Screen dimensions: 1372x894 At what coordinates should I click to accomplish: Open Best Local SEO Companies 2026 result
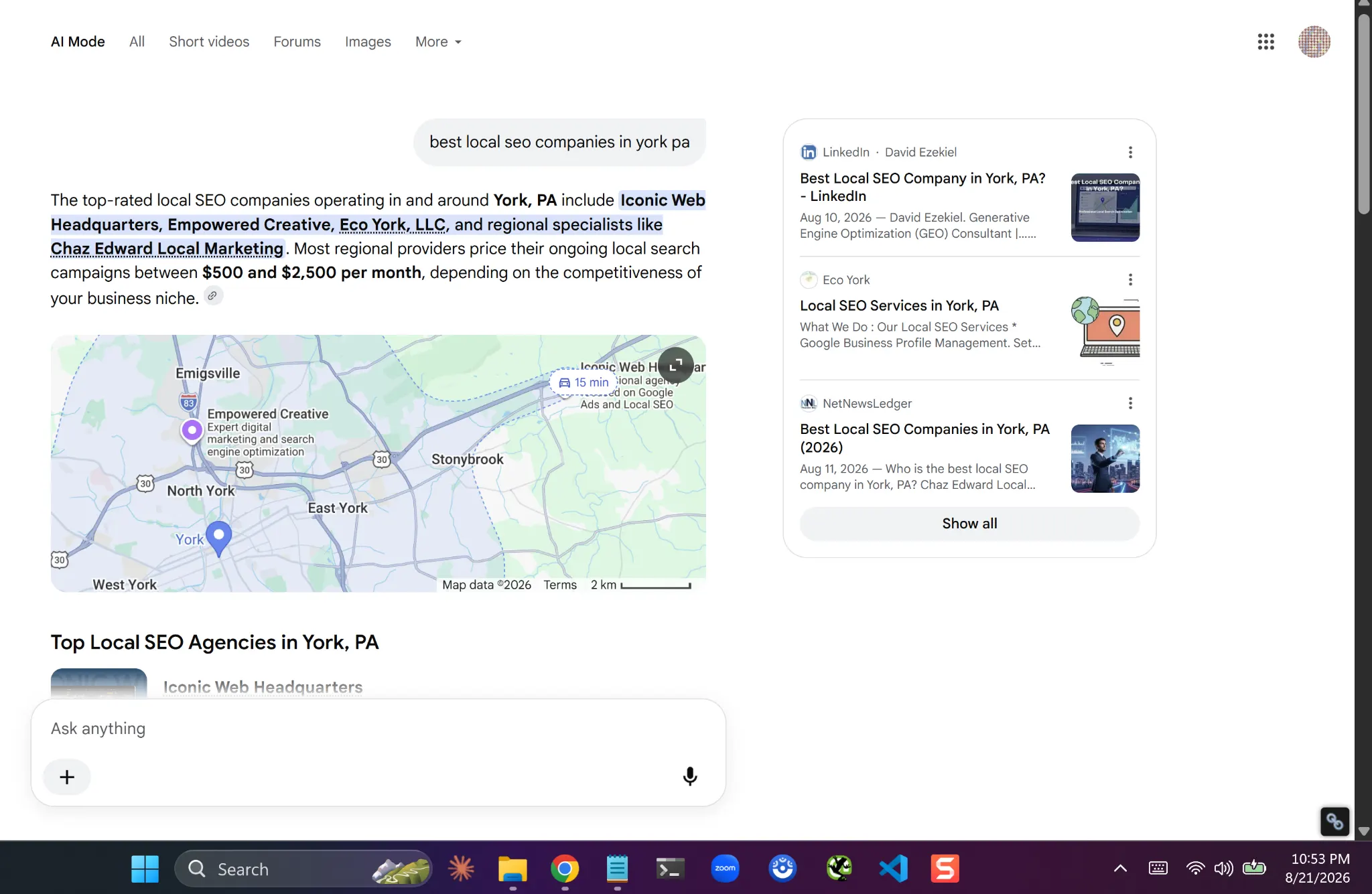(x=924, y=438)
